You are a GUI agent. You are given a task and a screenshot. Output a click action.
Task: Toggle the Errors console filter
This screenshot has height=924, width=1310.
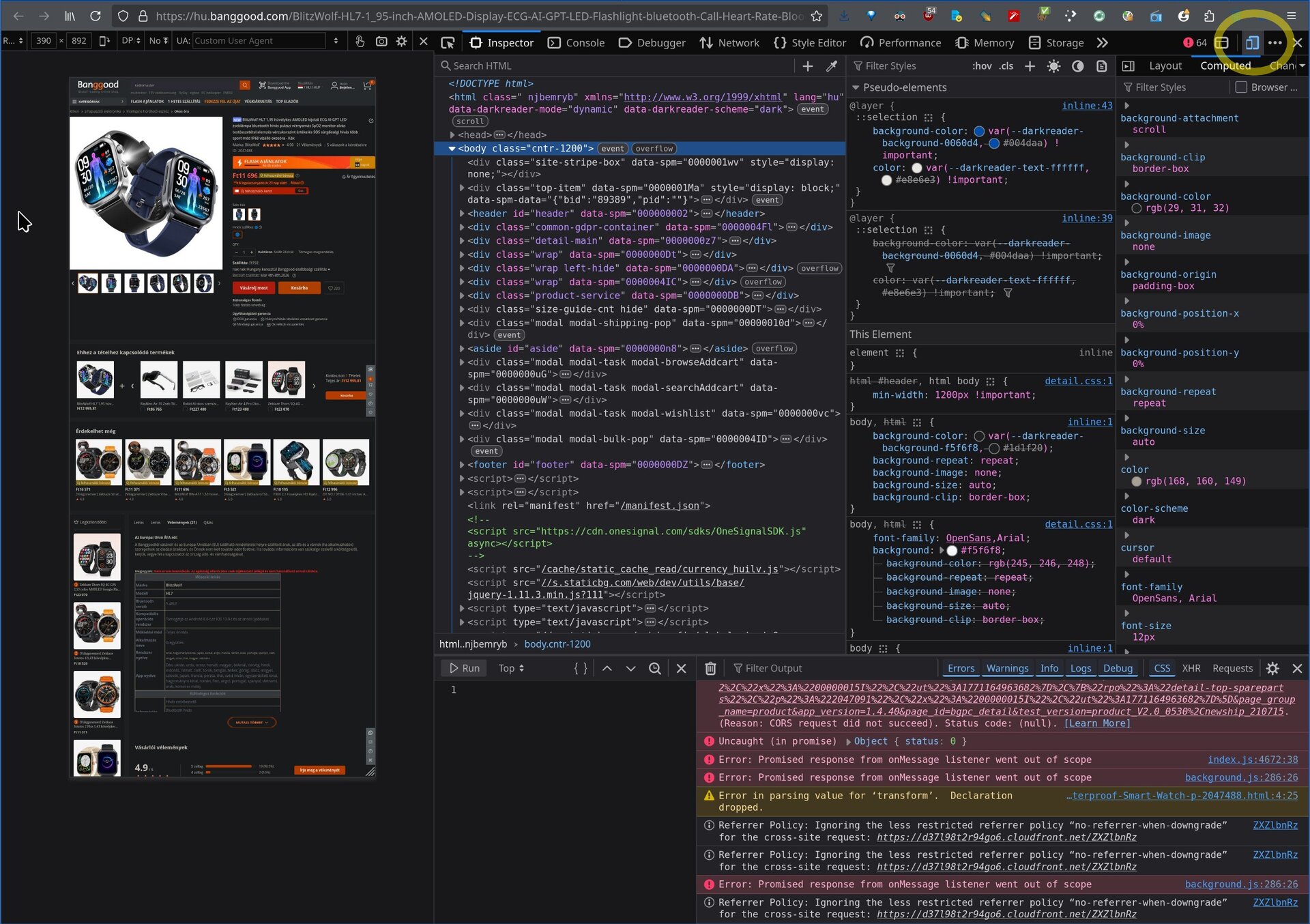[961, 668]
